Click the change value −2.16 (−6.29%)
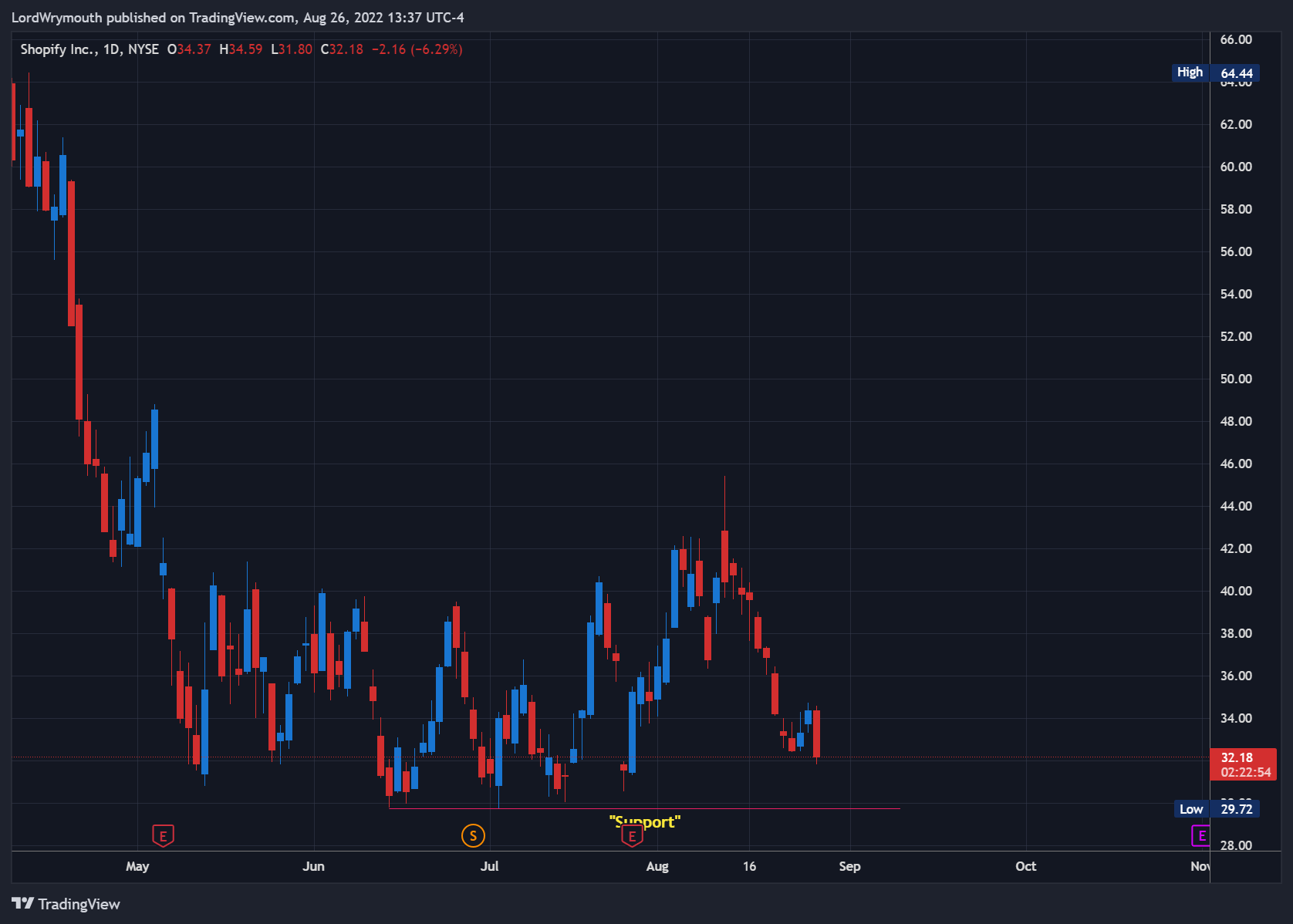The image size is (1293, 924). coord(417,49)
